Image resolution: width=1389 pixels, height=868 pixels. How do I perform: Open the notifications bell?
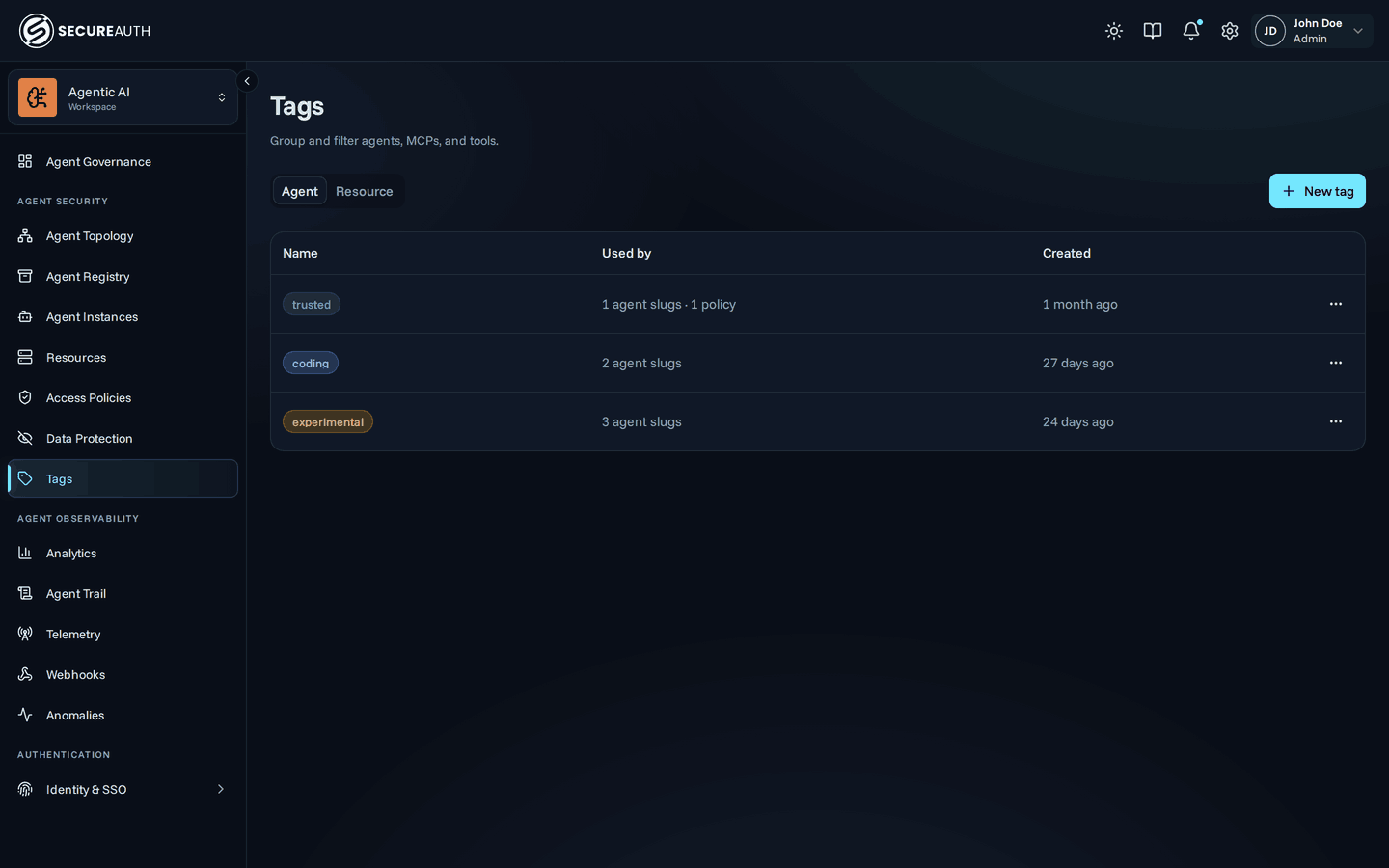pos(1191,31)
